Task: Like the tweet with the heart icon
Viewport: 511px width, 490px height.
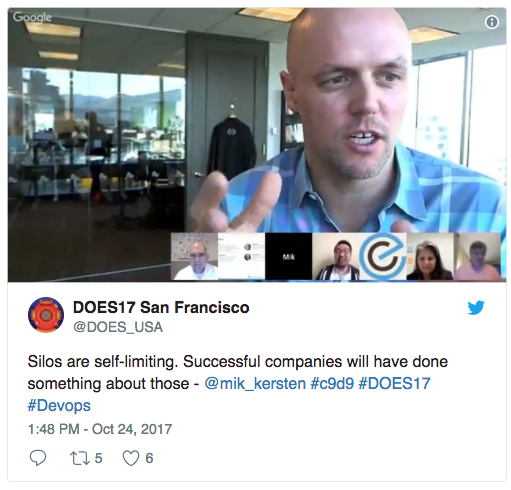Action: [x=131, y=458]
